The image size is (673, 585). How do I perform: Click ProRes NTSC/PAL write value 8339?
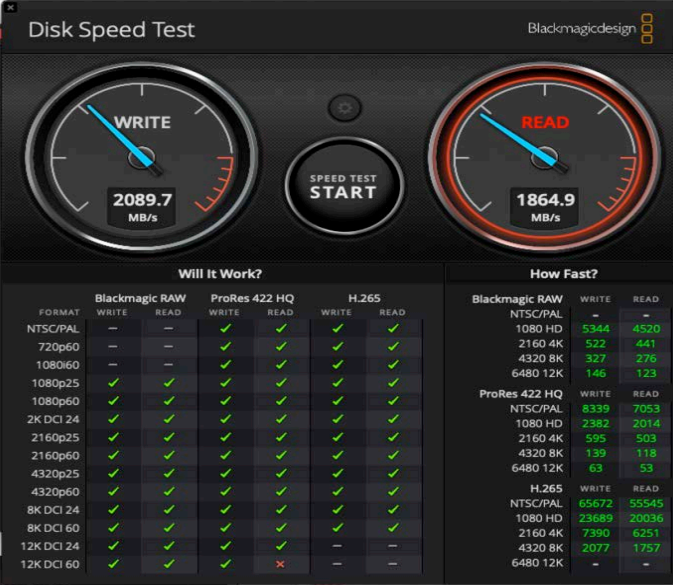click(596, 409)
